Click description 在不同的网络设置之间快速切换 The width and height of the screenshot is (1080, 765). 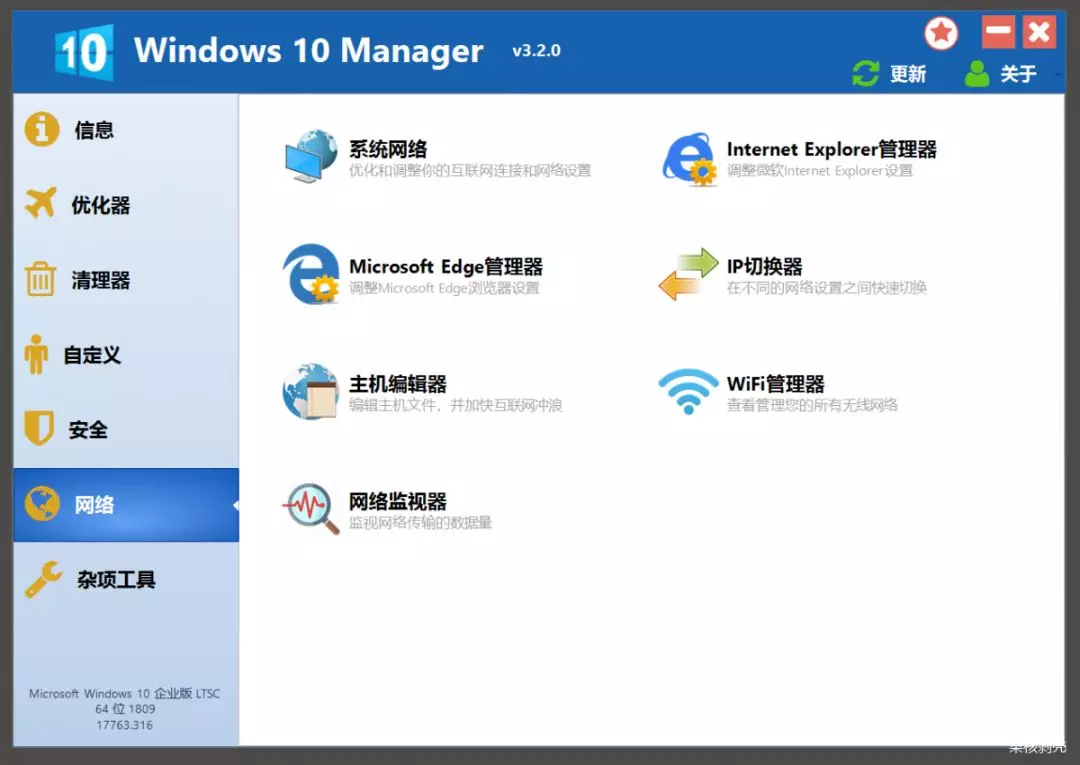coord(827,288)
